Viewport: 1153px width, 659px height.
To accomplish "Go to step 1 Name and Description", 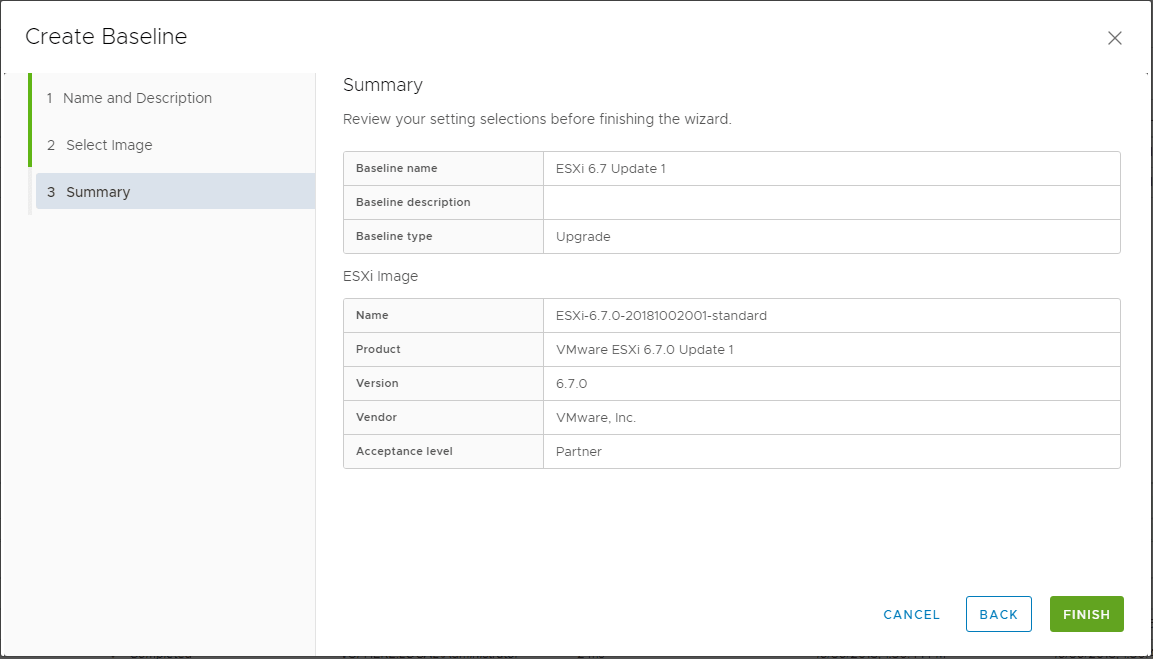I will 129,98.
